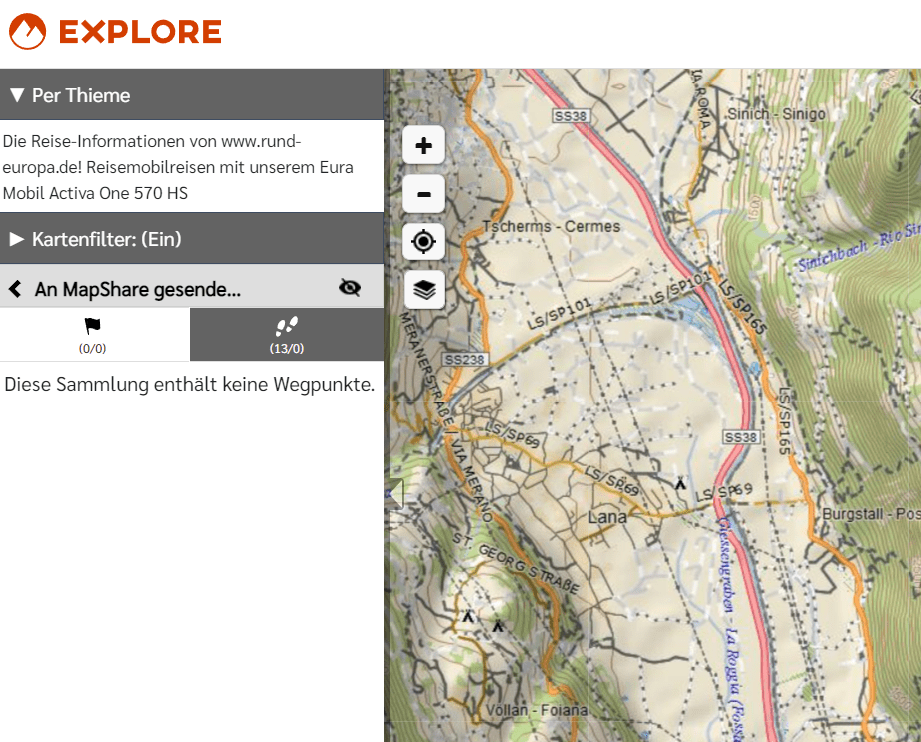Select the campsite marker east of Lana
This screenshot has width=921, height=742.
[681, 484]
